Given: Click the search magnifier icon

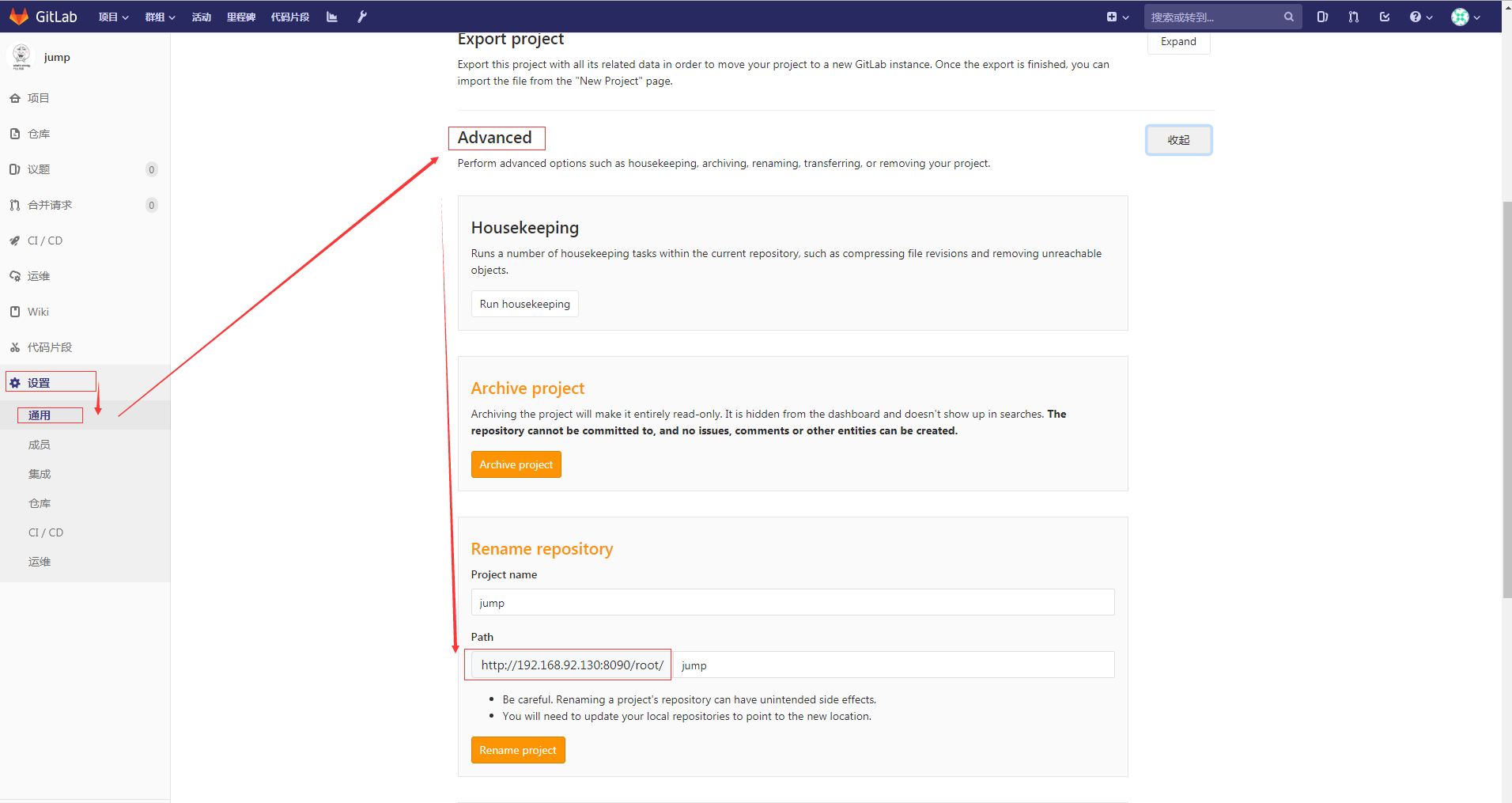Looking at the screenshot, I should (x=1288, y=16).
